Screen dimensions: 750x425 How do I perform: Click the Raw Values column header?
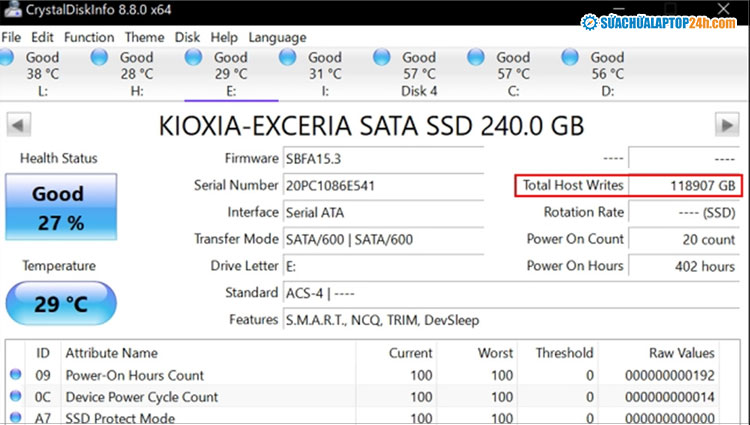coord(682,353)
